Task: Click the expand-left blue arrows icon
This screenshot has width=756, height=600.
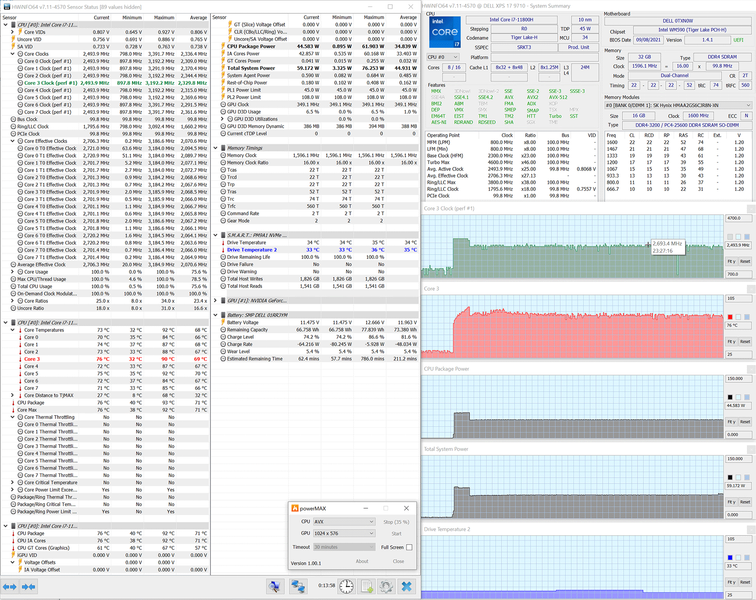Action: 10,586
